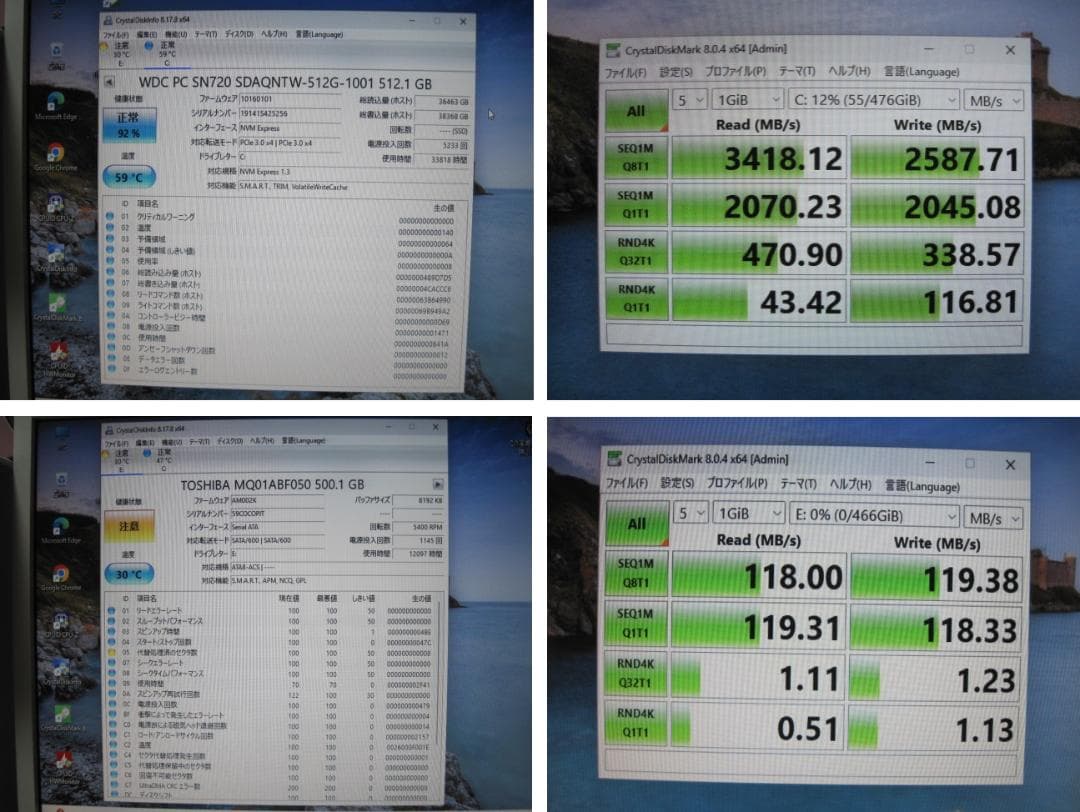
Task: Run the RND4K Q32T1 benchmark test
Action: 635,250
